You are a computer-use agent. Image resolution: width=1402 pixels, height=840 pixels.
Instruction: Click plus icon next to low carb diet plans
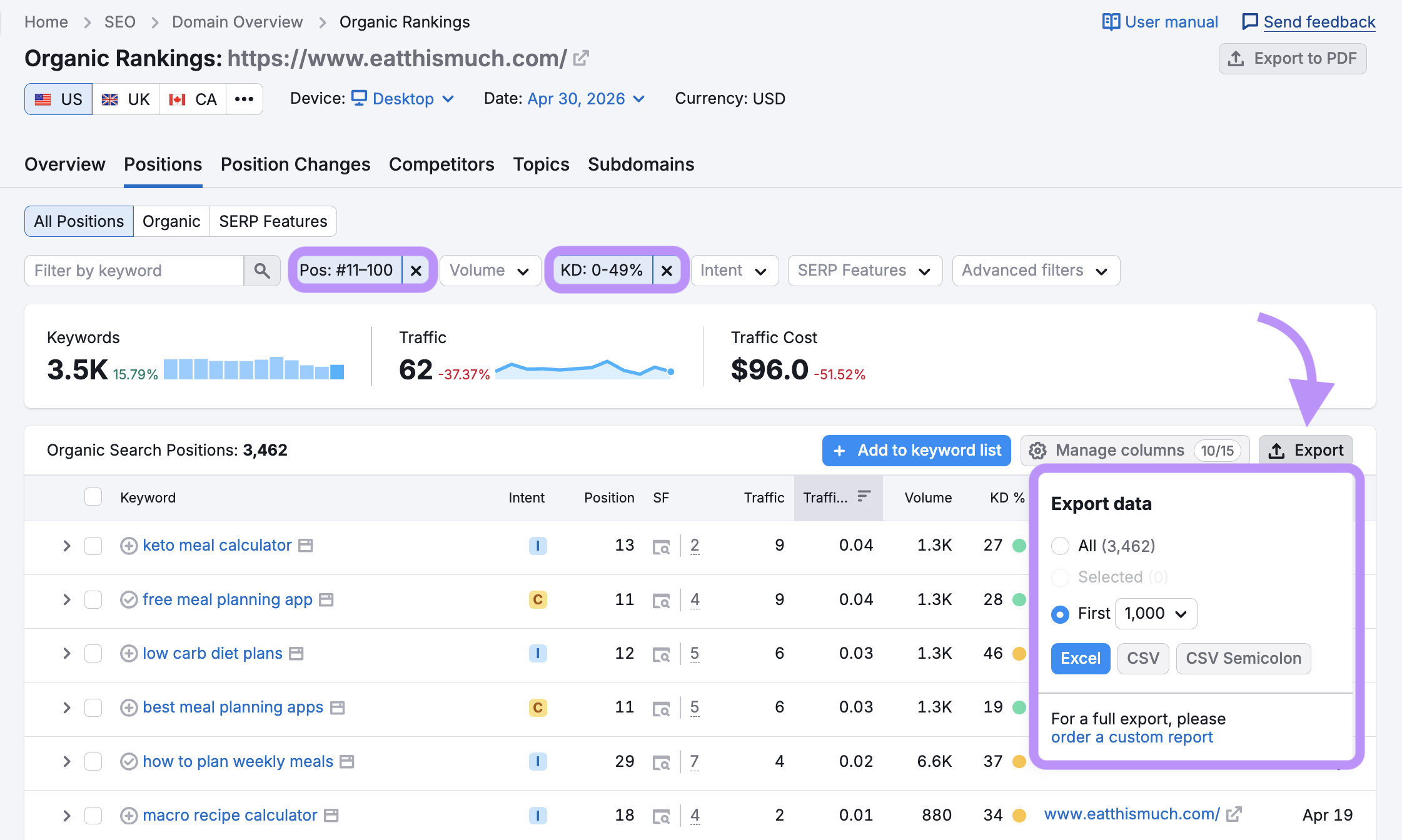tap(129, 654)
